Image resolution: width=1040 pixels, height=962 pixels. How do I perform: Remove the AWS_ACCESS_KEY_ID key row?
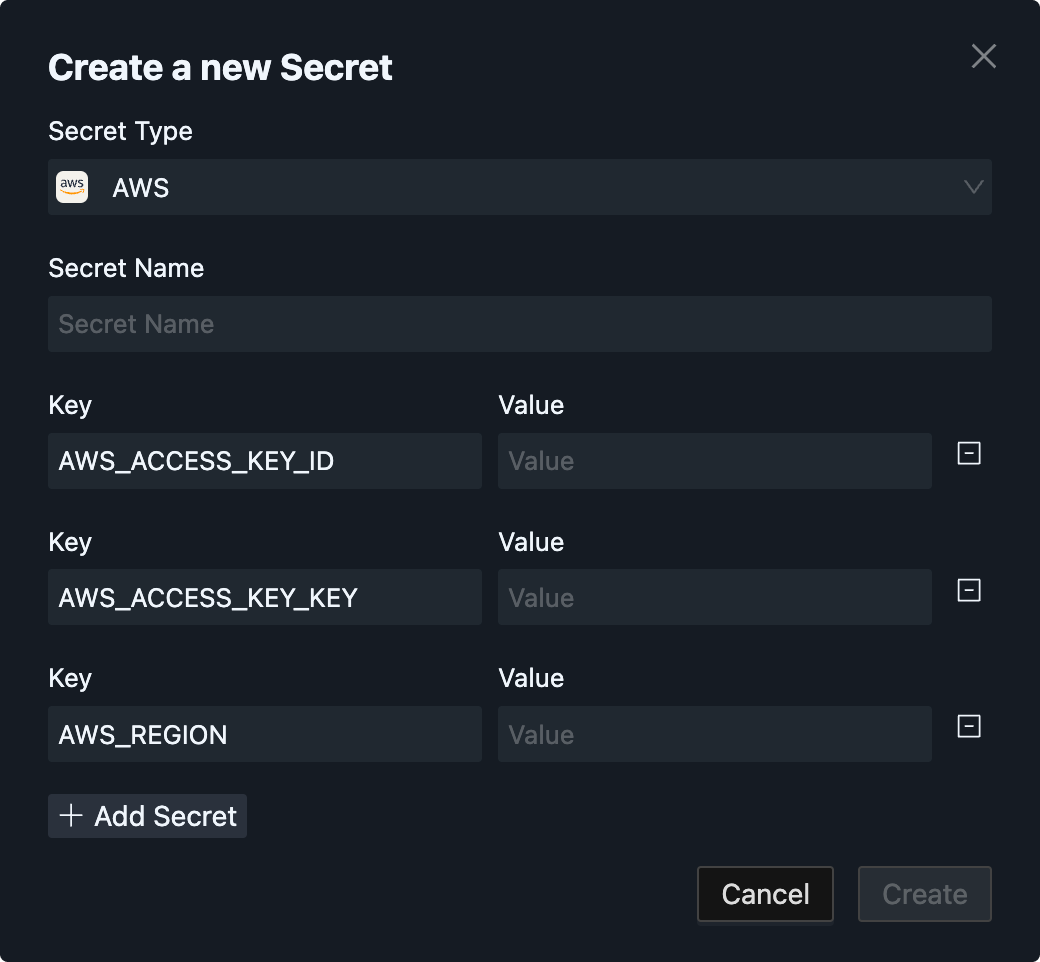tap(968, 454)
